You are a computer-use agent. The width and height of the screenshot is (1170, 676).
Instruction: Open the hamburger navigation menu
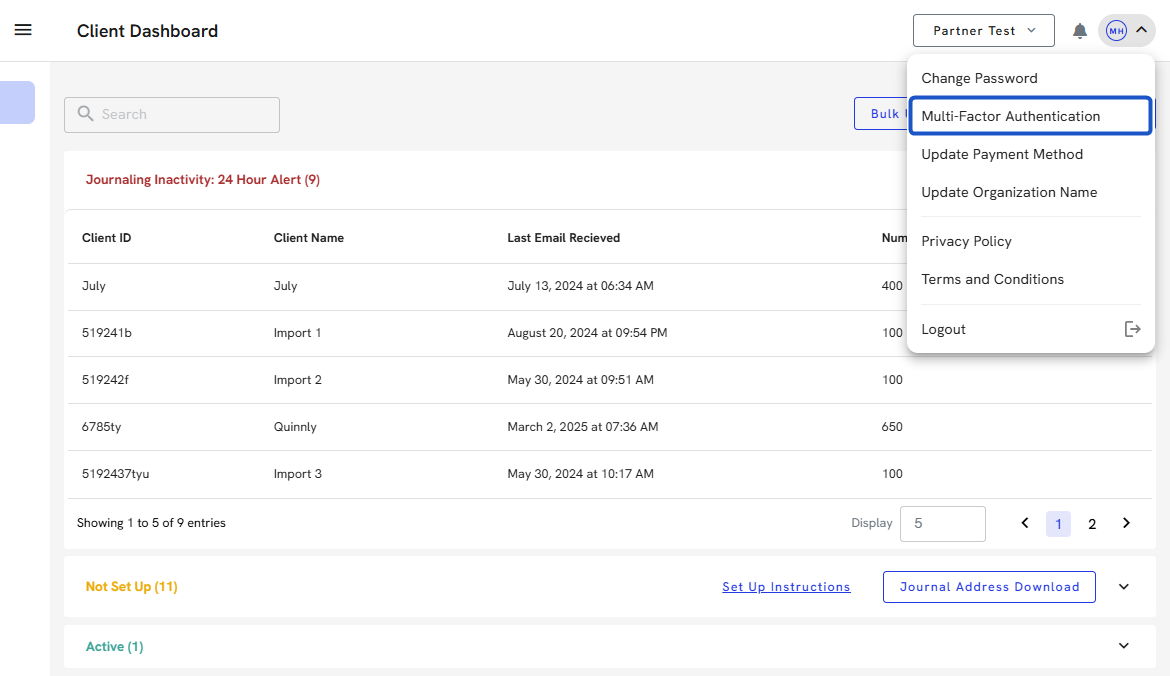tap(23, 30)
